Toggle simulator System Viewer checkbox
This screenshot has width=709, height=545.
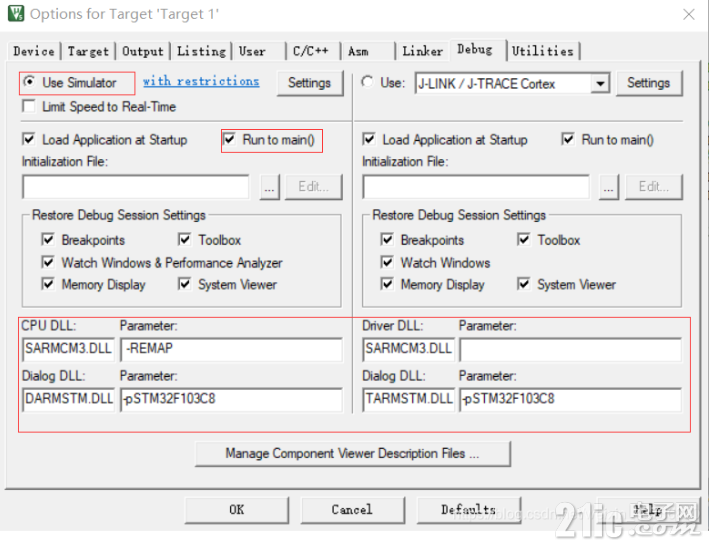184,284
